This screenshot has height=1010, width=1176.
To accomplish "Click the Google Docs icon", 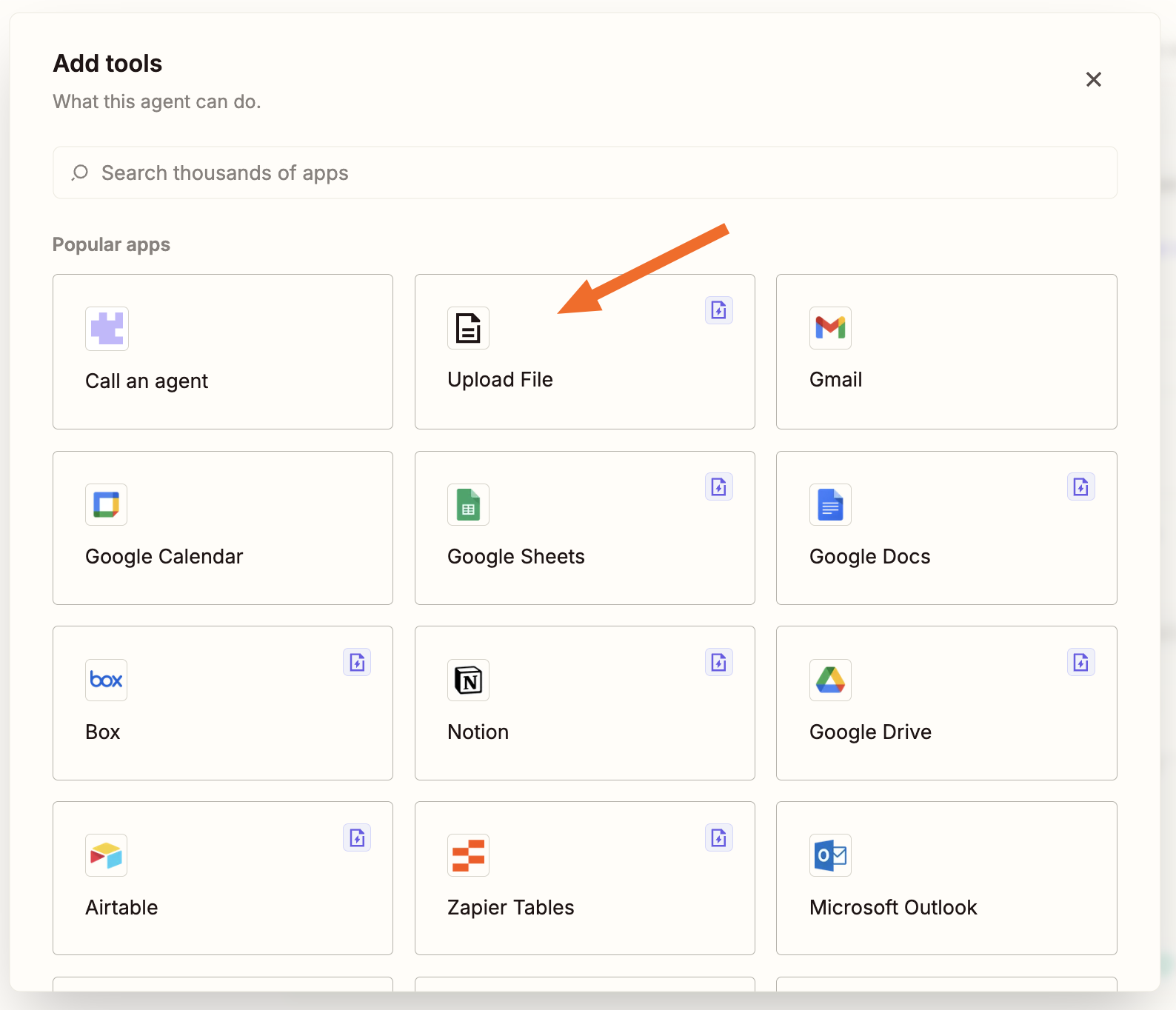I will tap(830, 504).
